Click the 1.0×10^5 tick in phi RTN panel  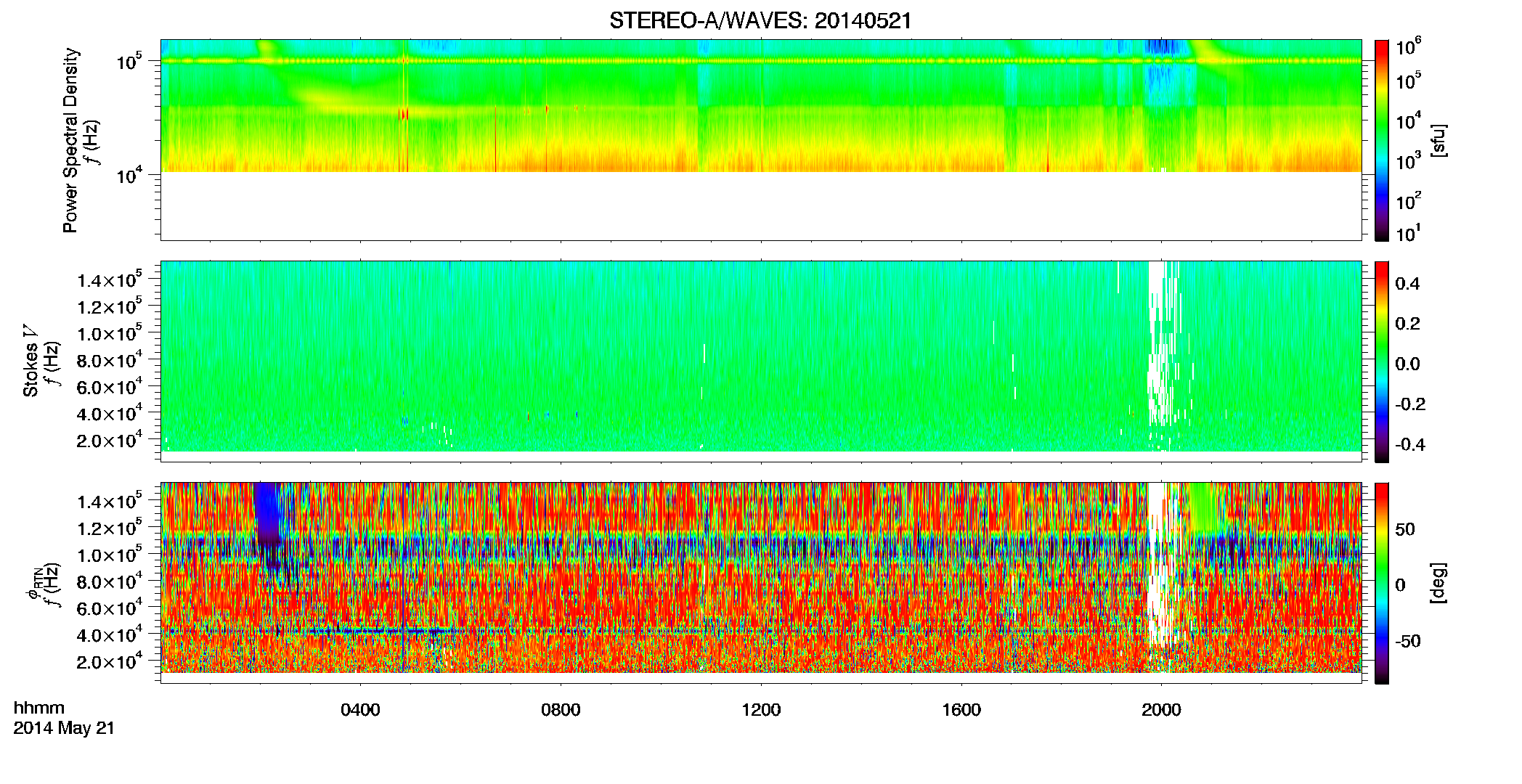110,555
